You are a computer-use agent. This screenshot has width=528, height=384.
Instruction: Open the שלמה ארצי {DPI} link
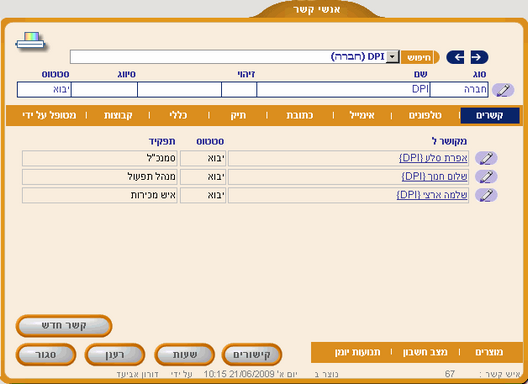click(432, 195)
